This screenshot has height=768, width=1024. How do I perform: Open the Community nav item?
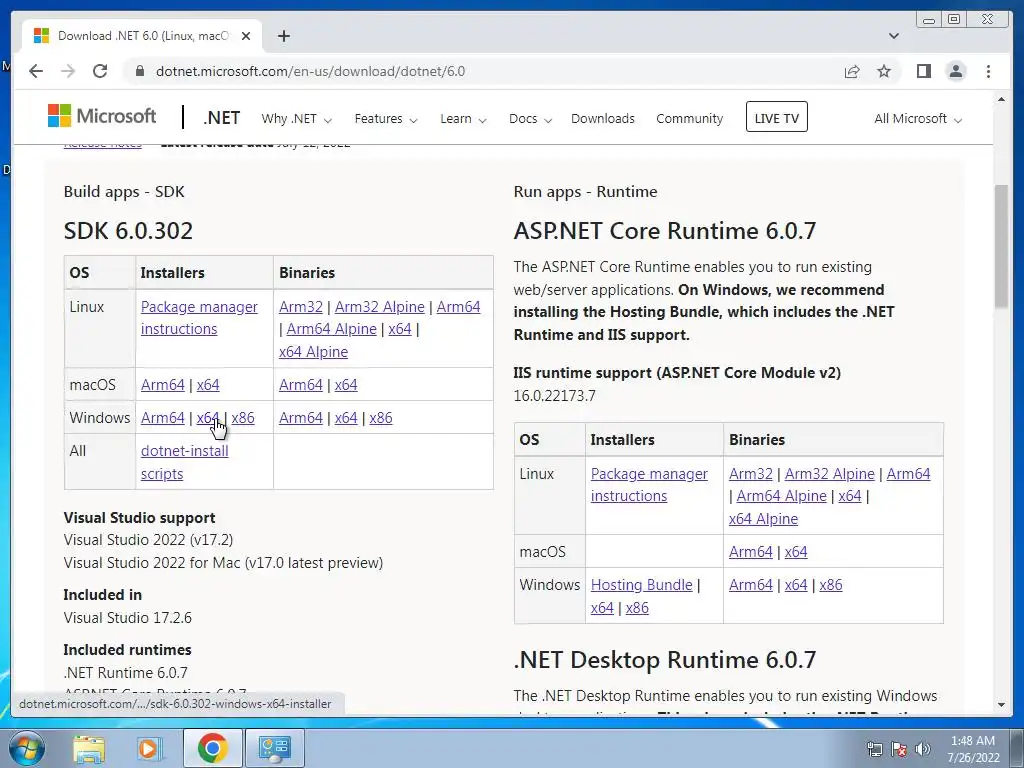[x=690, y=119]
